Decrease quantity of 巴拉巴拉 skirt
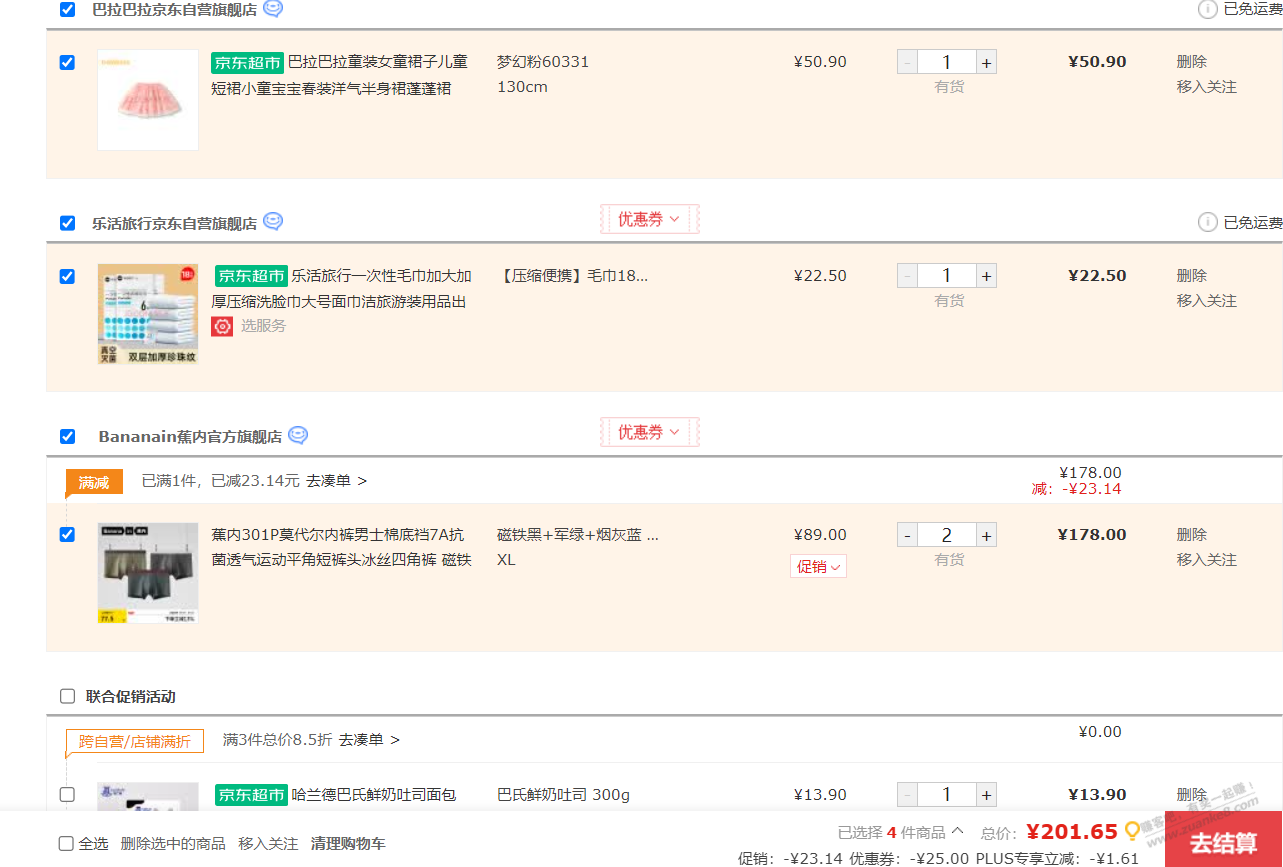The image size is (1283, 867). pos(907,62)
